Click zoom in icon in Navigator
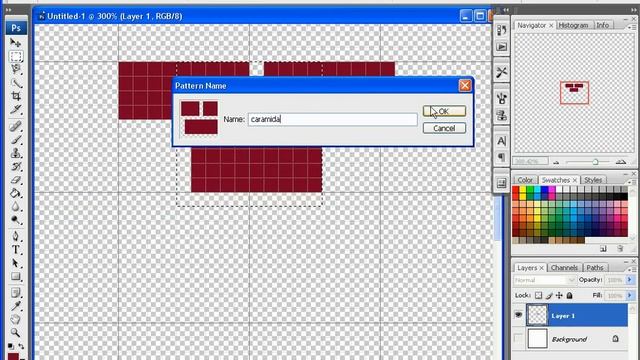 [621, 162]
